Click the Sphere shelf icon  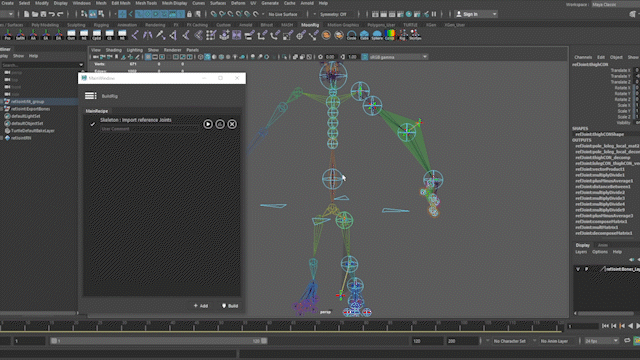click(x=377, y=36)
